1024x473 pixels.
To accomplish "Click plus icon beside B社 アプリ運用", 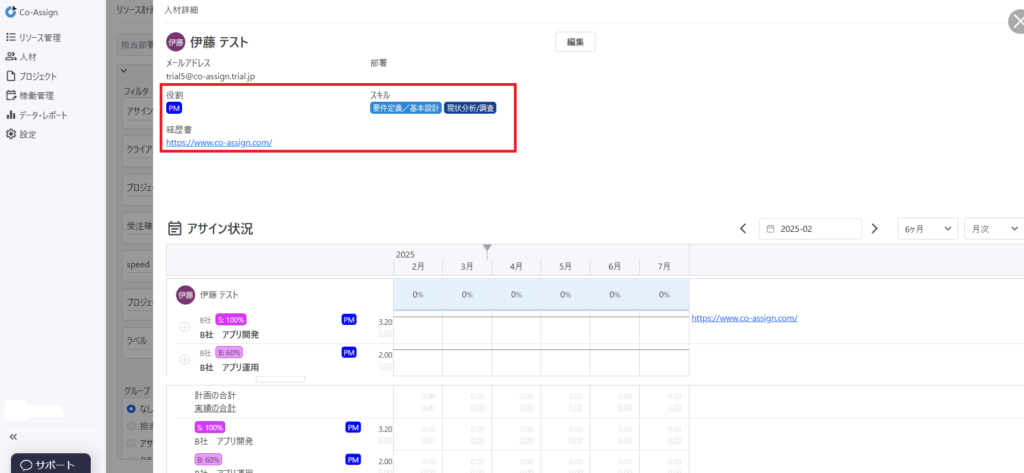I will [x=185, y=359].
